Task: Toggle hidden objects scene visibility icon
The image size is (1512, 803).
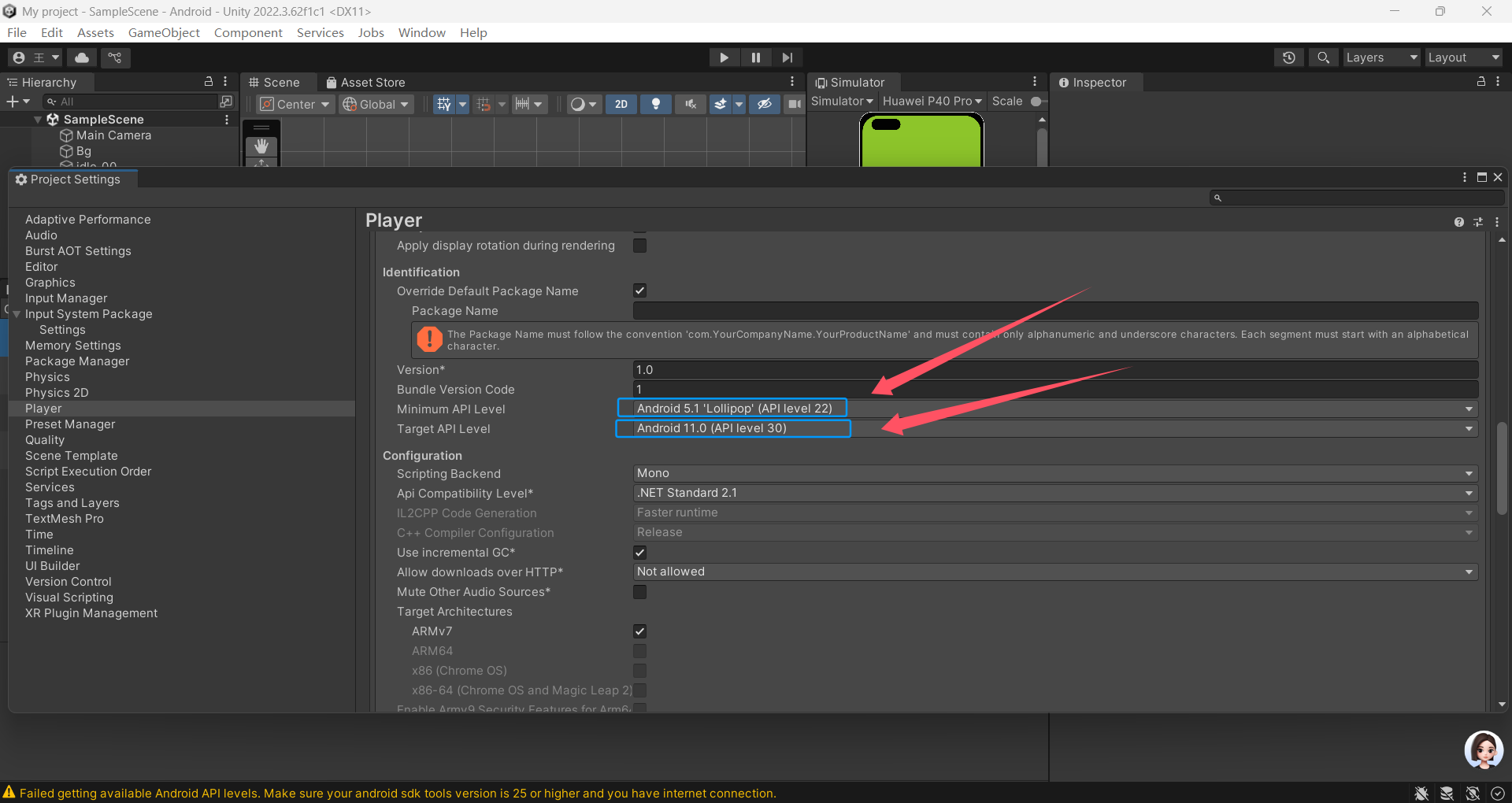Action: click(x=765, y=104)
